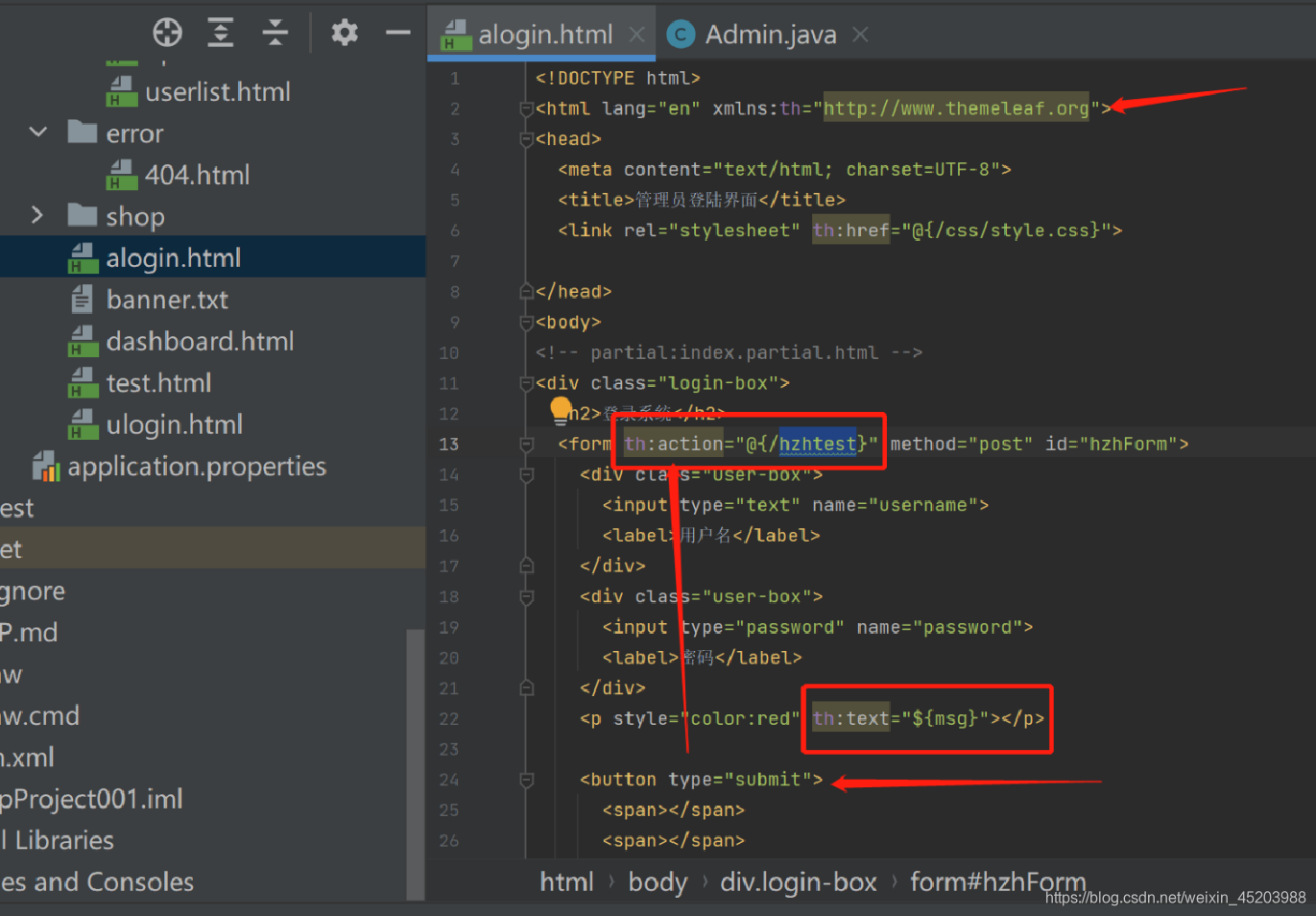
Task: Toggle fold marker on body tag line 9
Action: click(526, 323)
